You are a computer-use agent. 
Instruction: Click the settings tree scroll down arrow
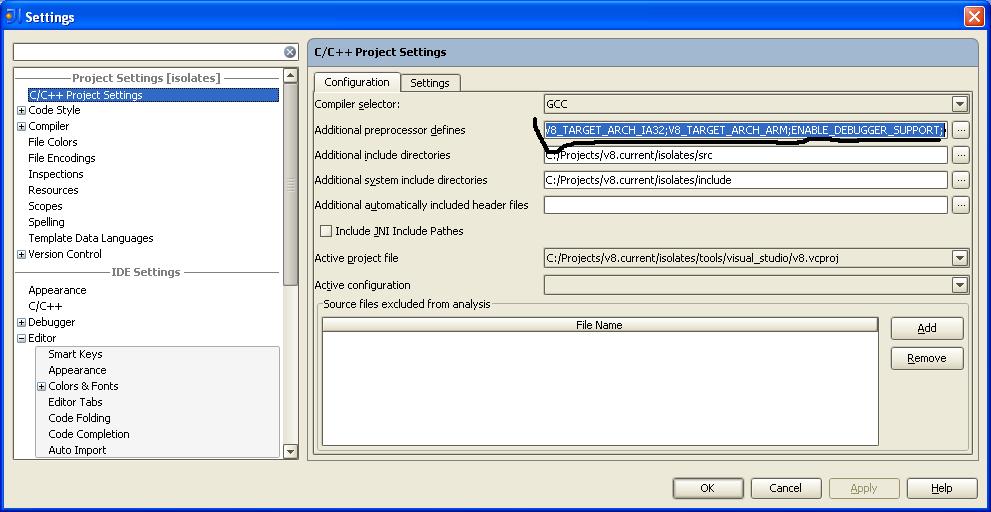pyautogui.click(x=290, y=451)
